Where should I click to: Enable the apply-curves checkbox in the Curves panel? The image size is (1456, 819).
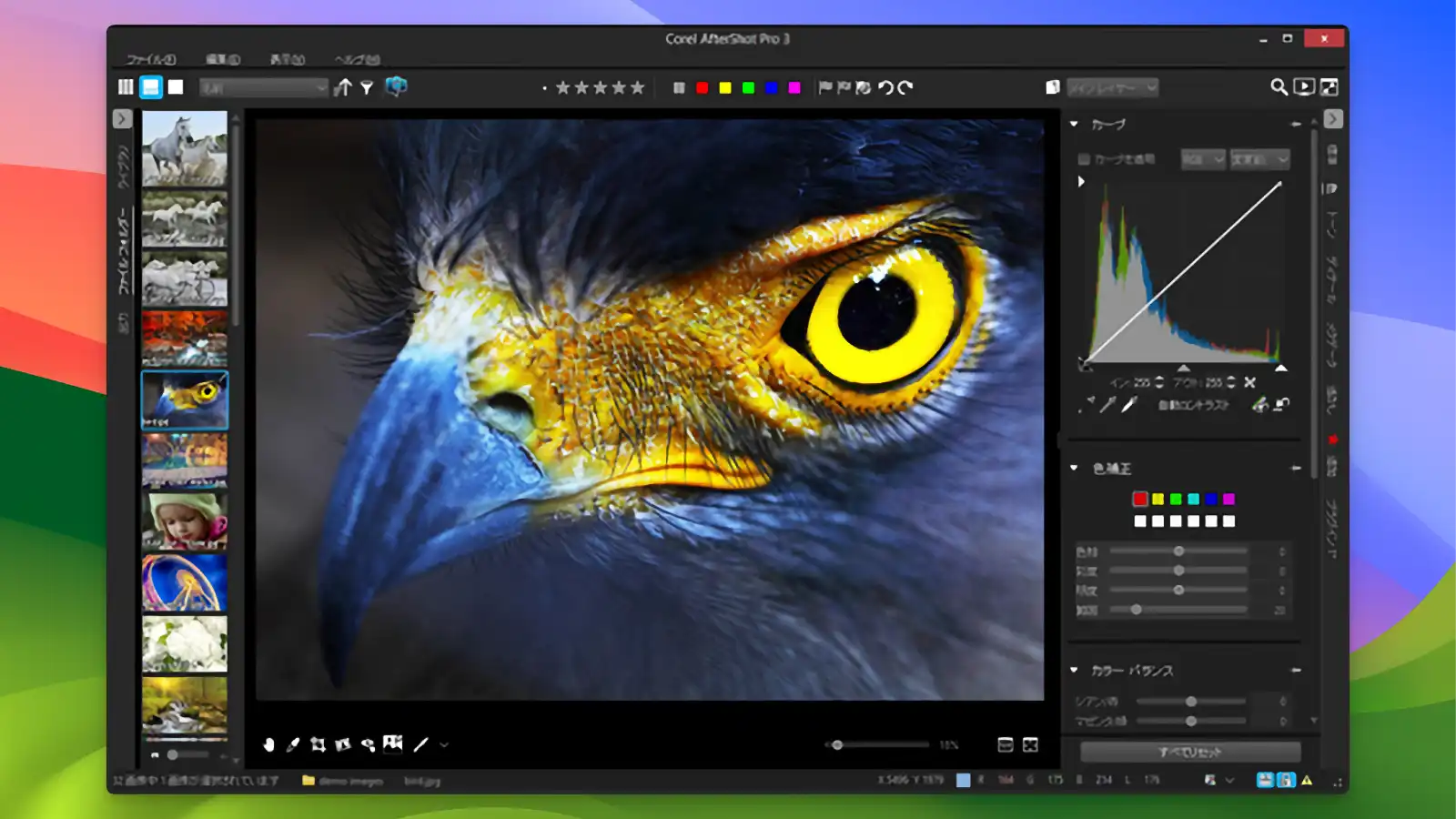(1084, 159)
